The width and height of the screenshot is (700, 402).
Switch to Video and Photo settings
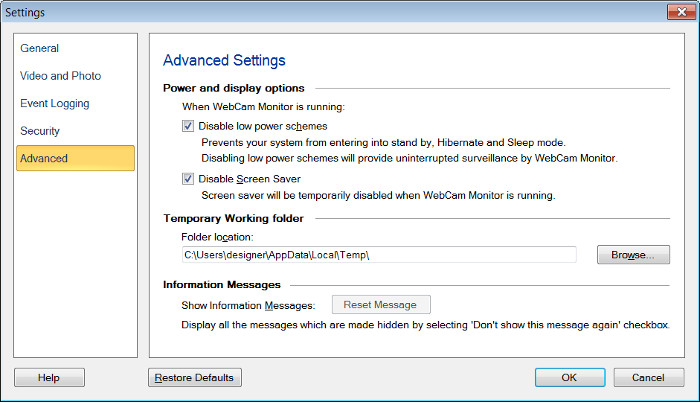(60, 76)
